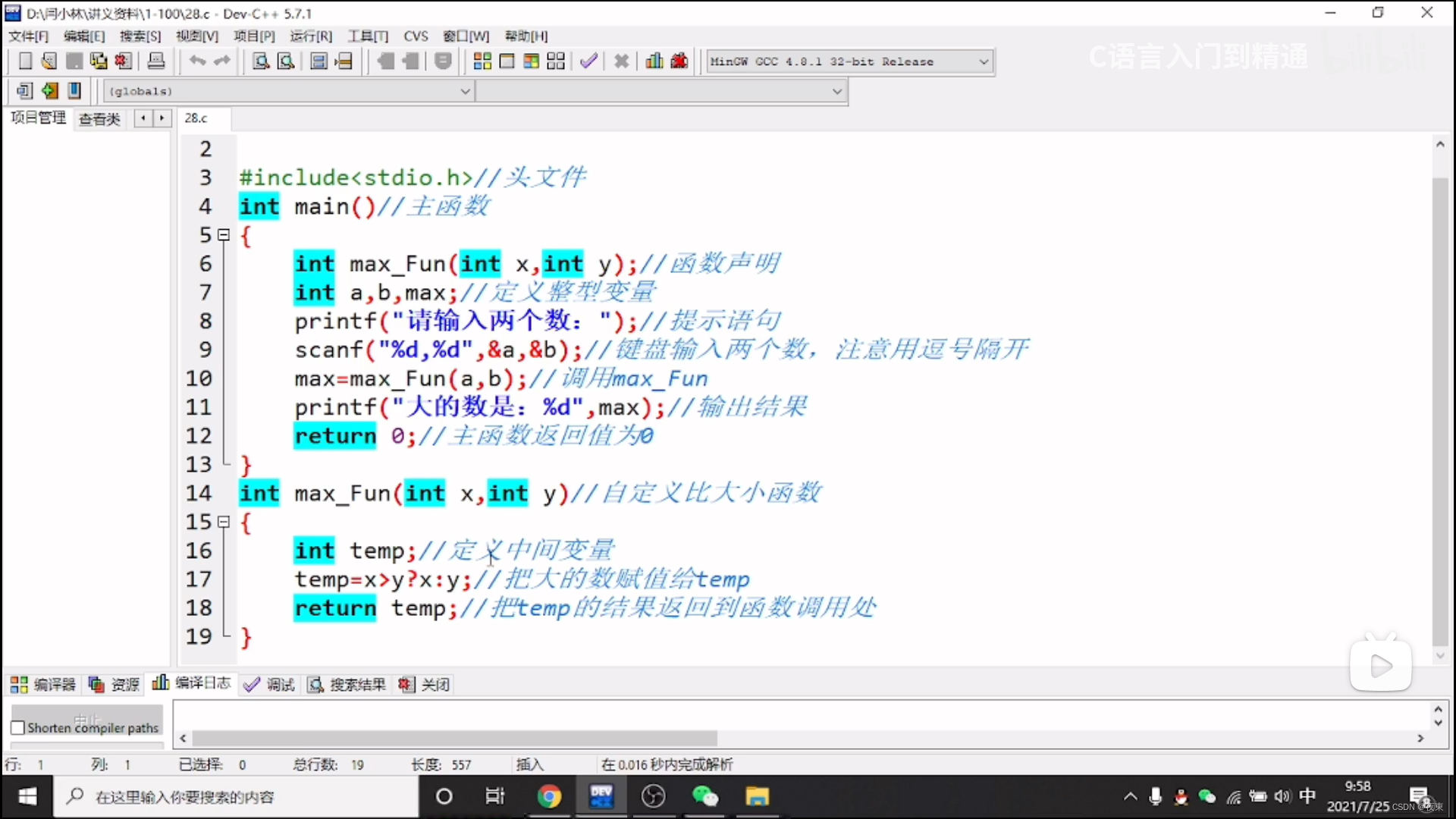Open the MinGW GCC compiler set dropdown
The image size is (1456, 819).
click(983, 61)
